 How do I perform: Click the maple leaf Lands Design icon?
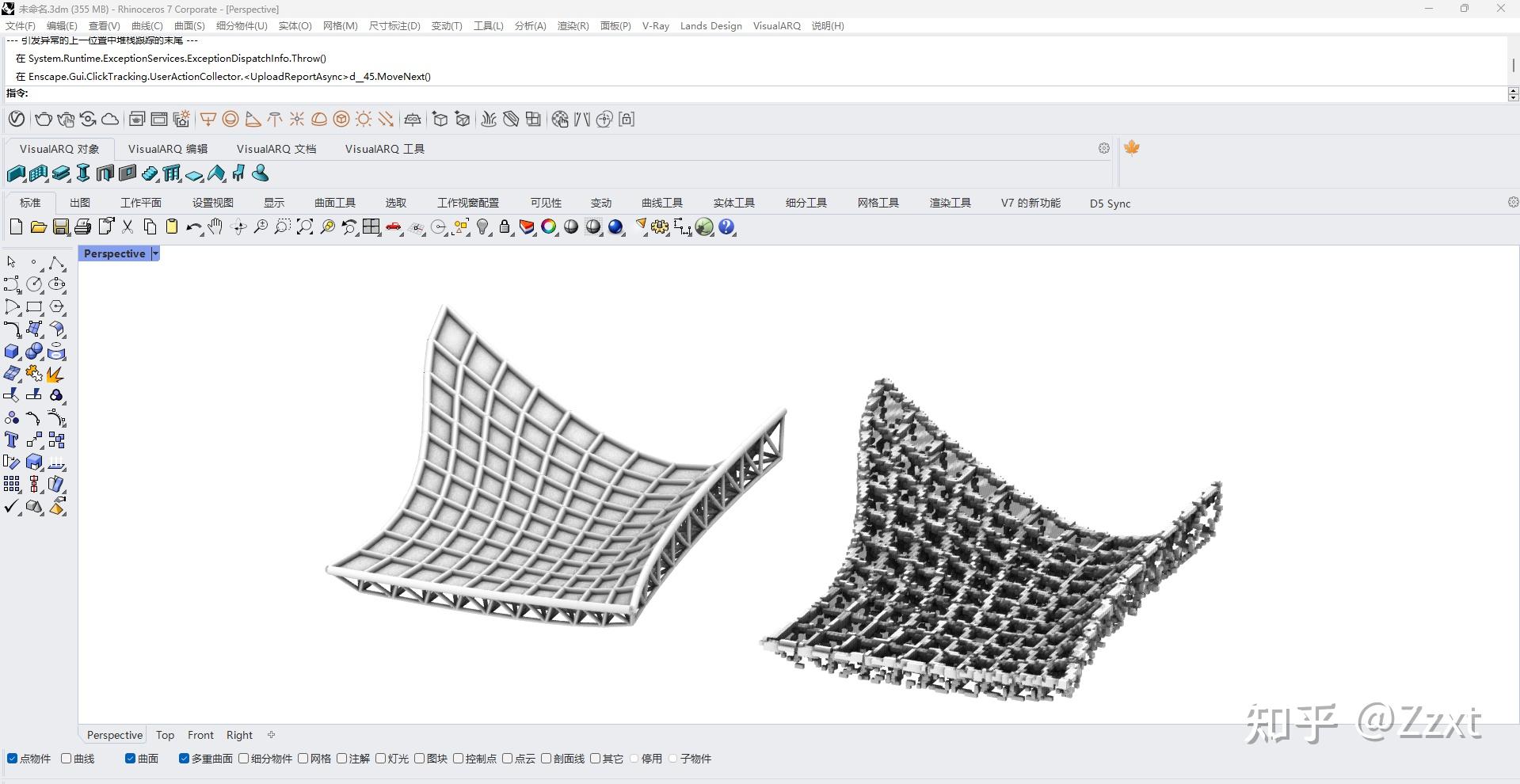1132,148
